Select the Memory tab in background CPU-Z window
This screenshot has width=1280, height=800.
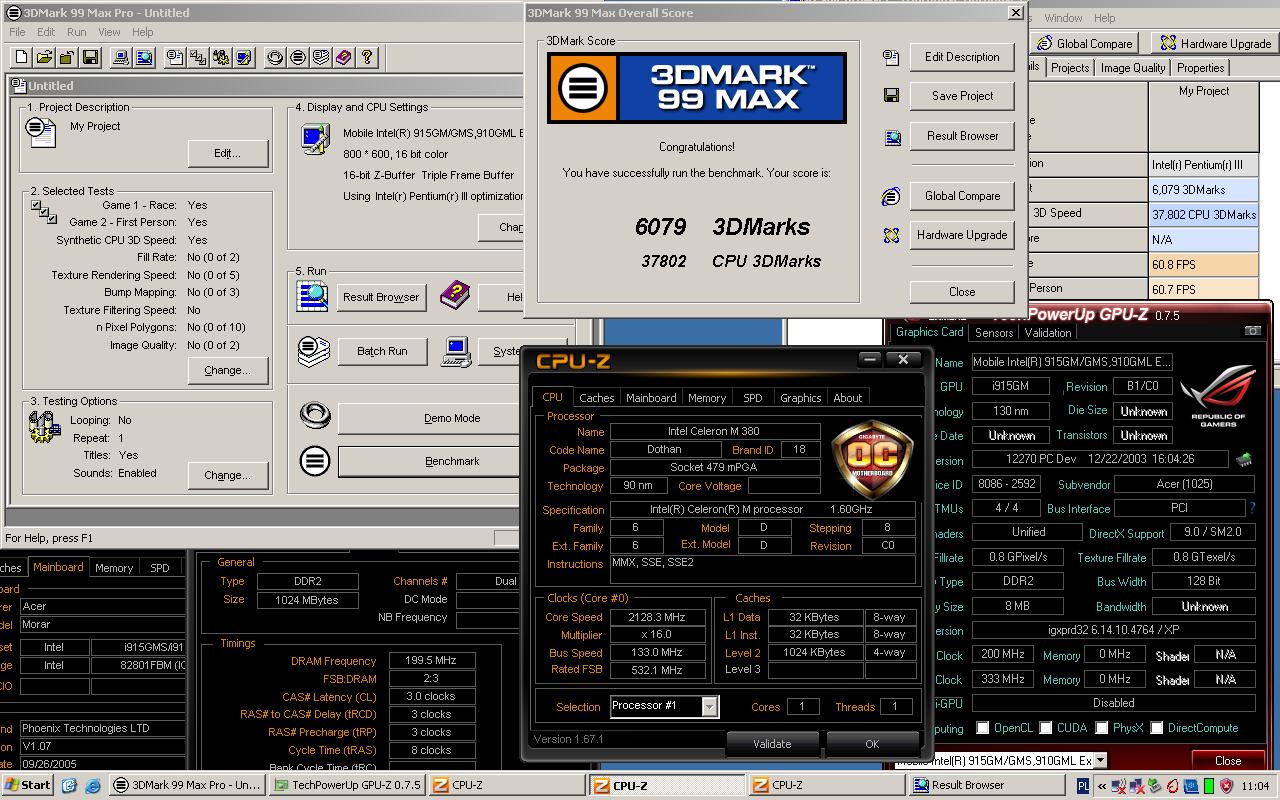114,568
